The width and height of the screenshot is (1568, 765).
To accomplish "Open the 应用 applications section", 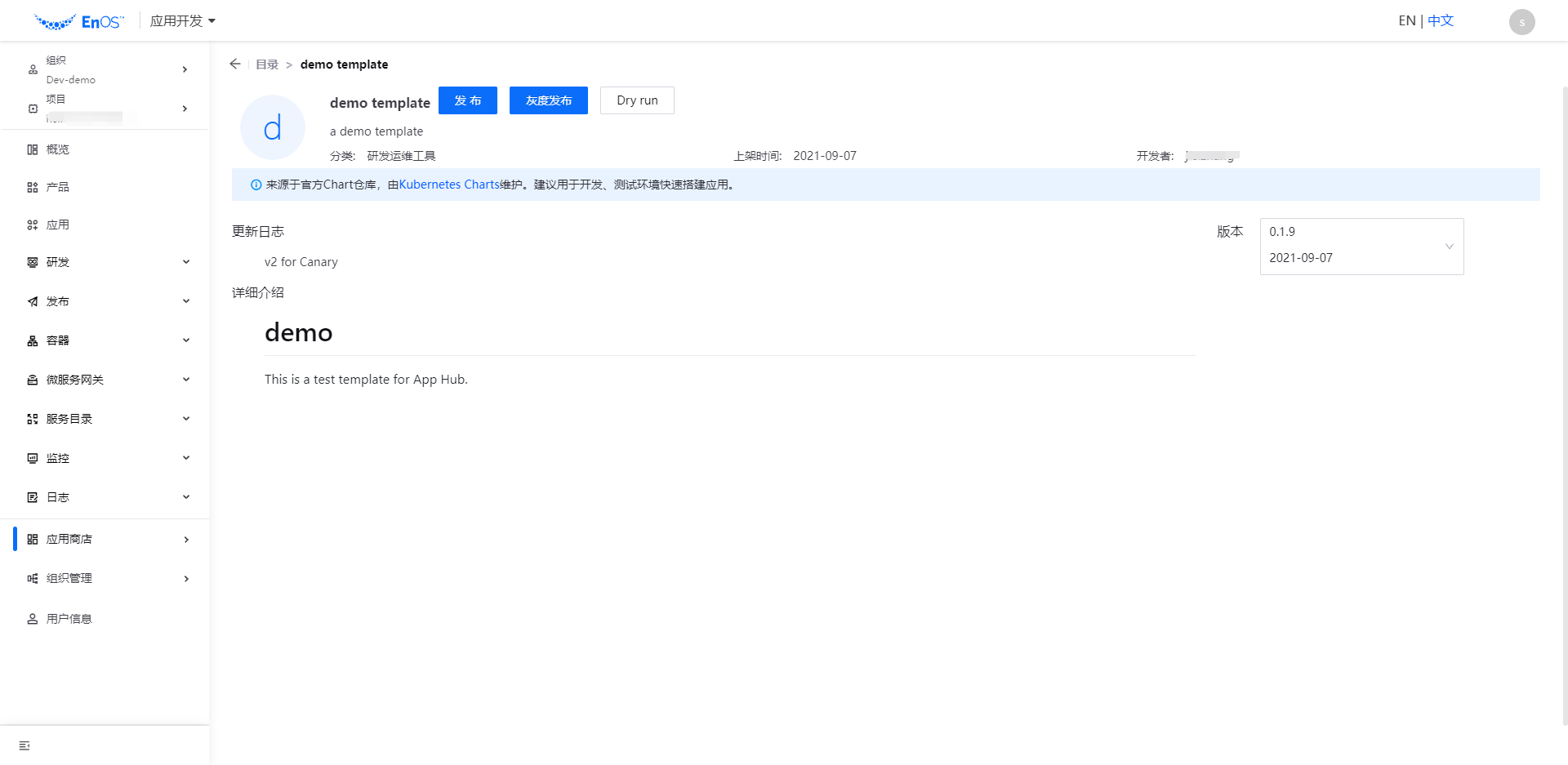I will [56, 224].
